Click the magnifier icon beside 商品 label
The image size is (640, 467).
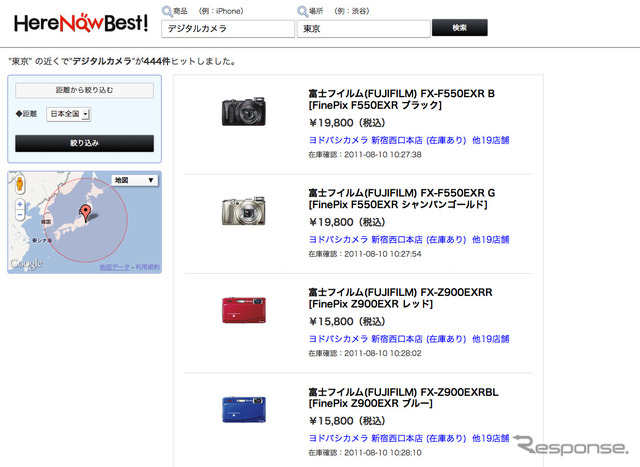pos(167,11)
